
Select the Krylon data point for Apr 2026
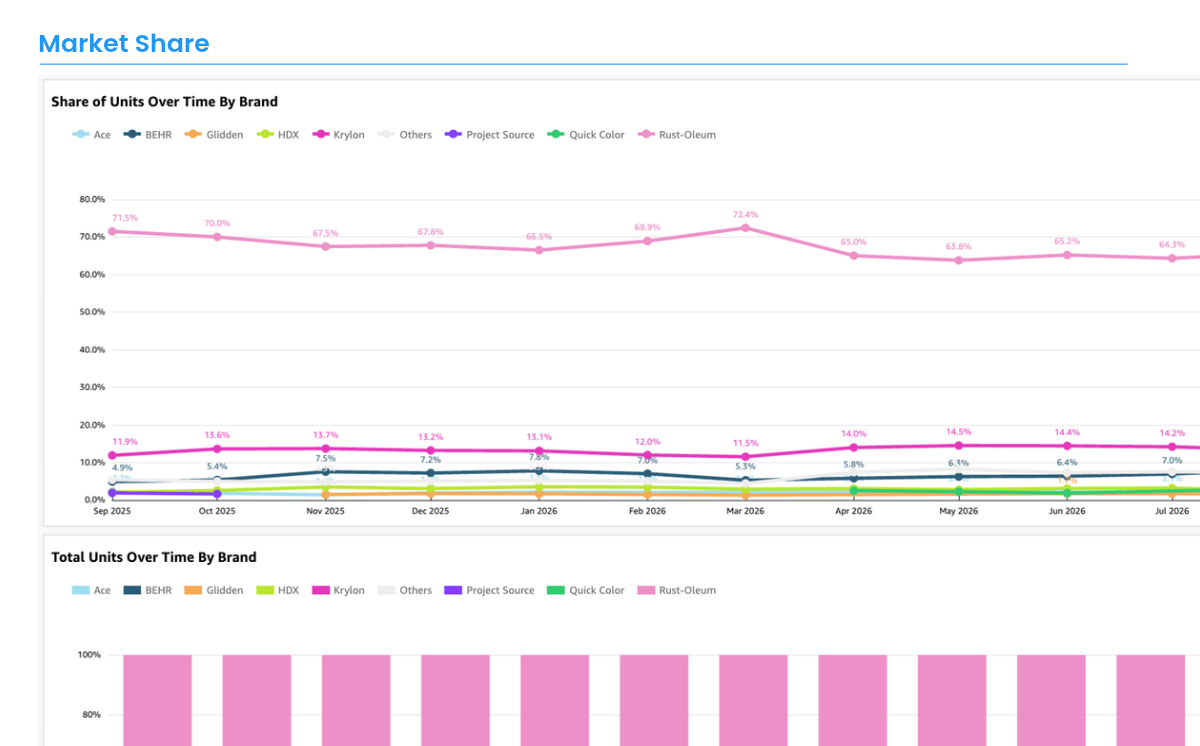click(853, 447)
